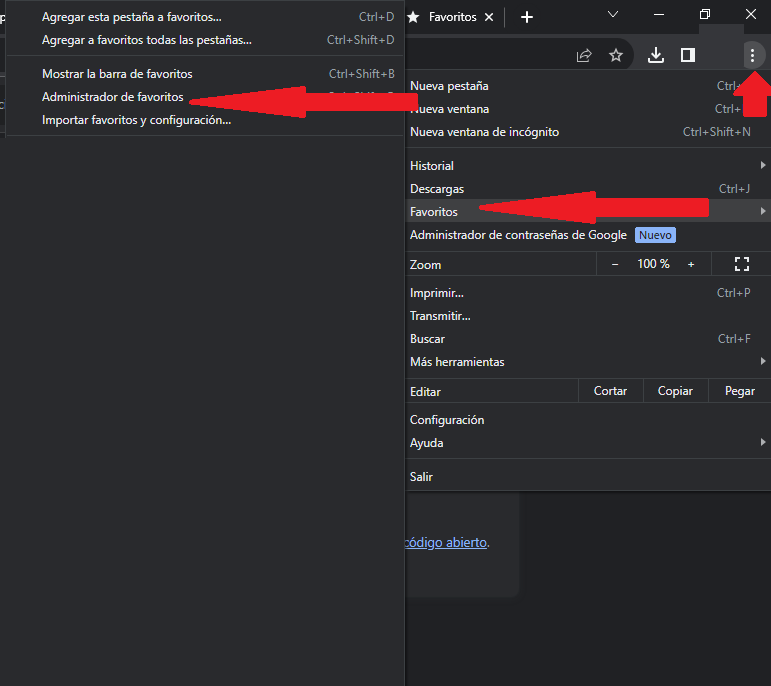Screen dimensions: 771x686
Task: Click the Copiar button
Action: [x=675, y=391]
